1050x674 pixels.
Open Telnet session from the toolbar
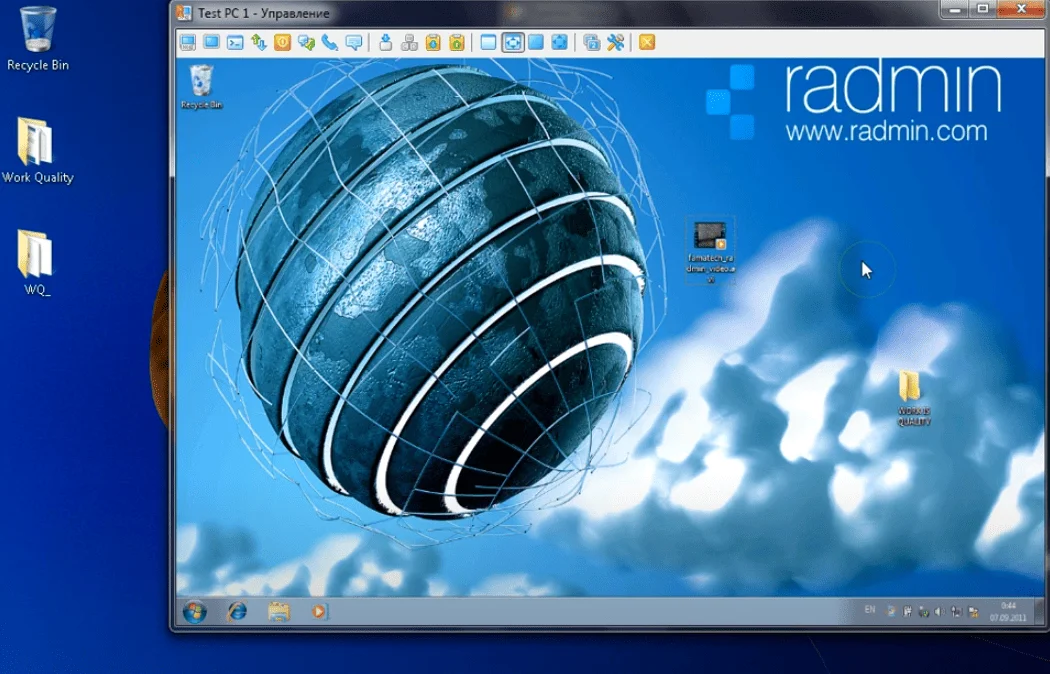pos(235,43)
